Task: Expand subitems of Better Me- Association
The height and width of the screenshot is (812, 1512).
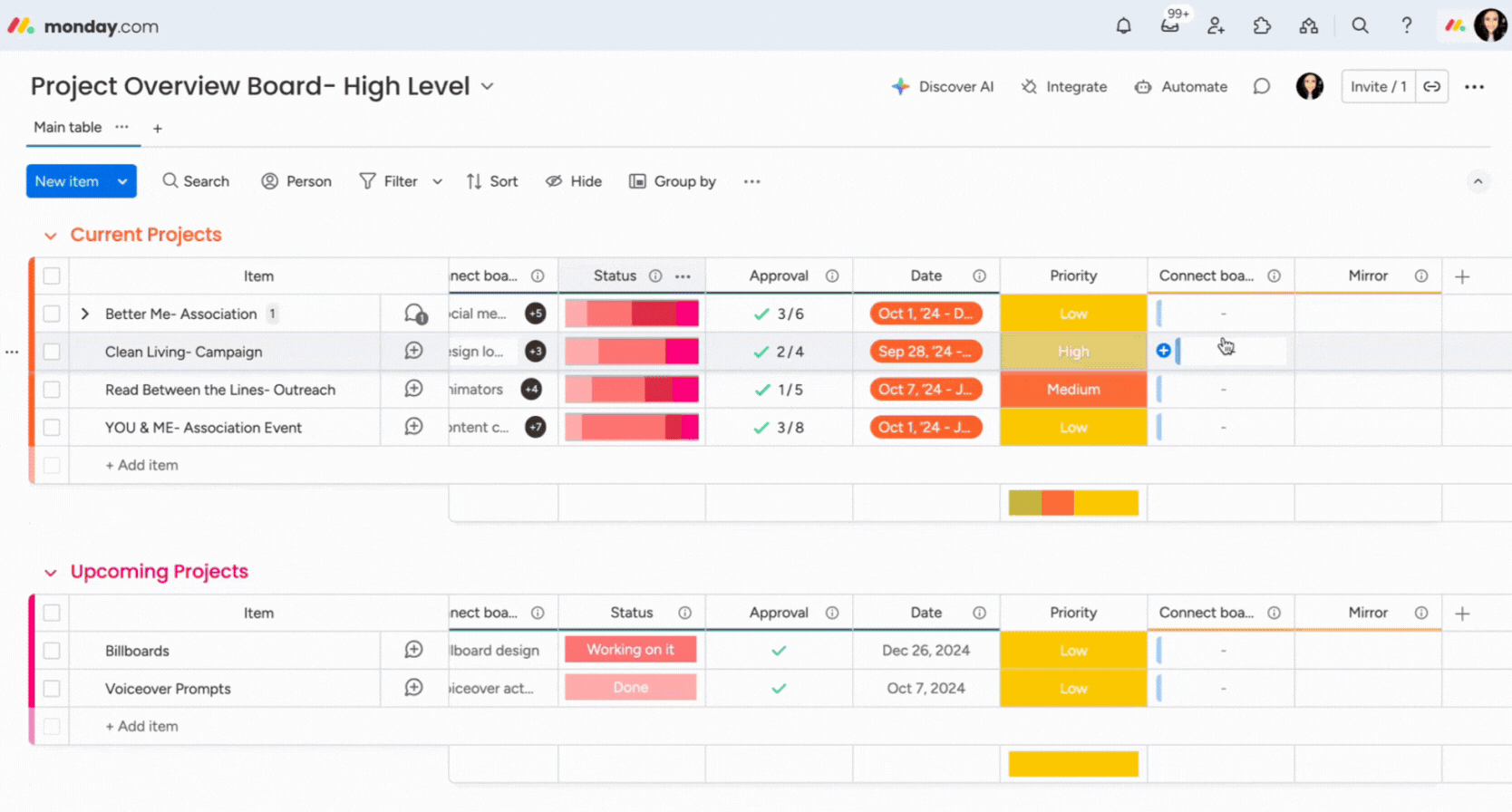Action: click(x=85, y=314)
